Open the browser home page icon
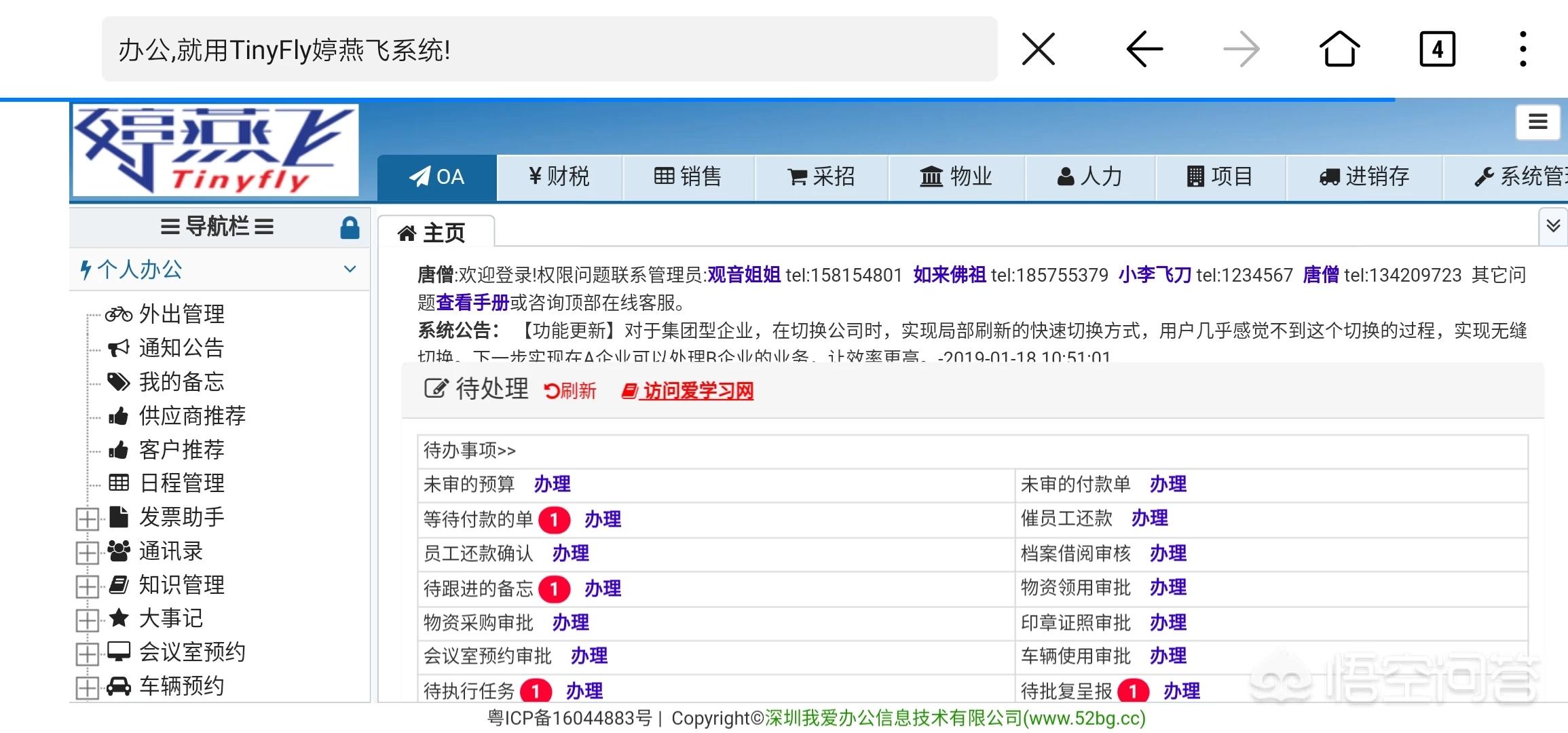The height and width of the screenshot is (733, 1568). [x=1339, y=49]
